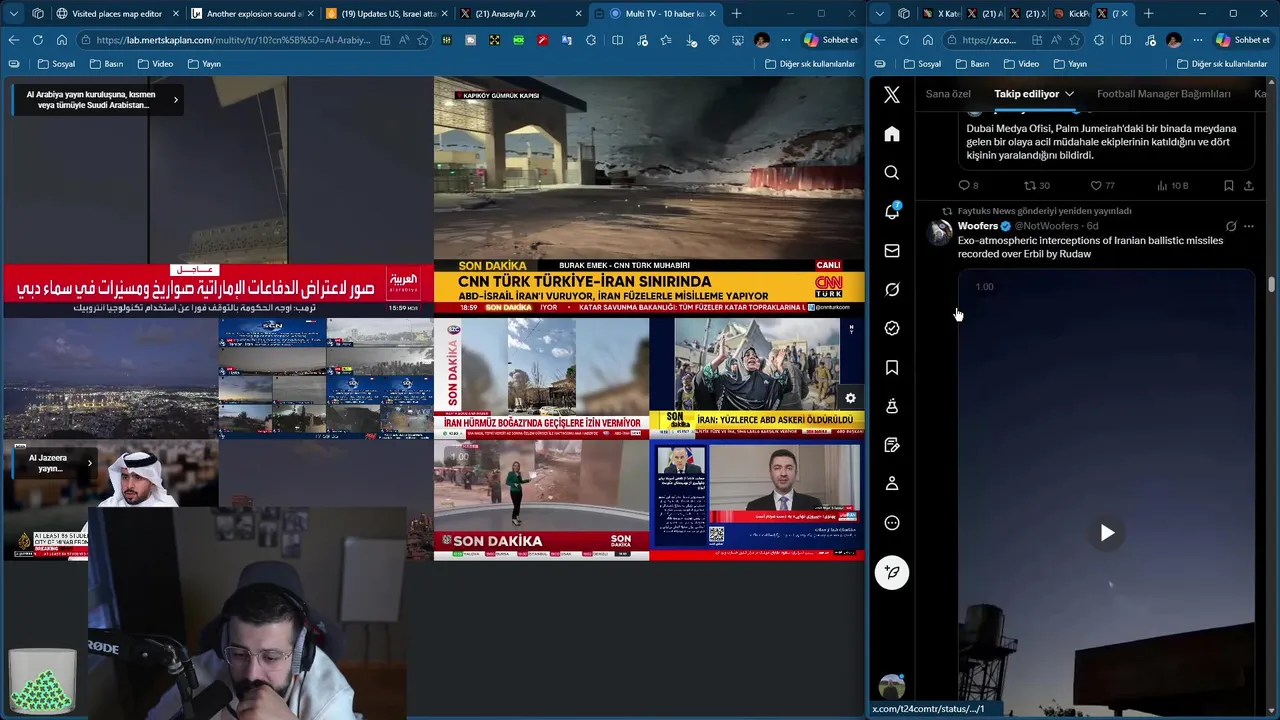Favorite the X page star icon
This screenshot has height=720, width=1280.
[x=1075, y=40]
